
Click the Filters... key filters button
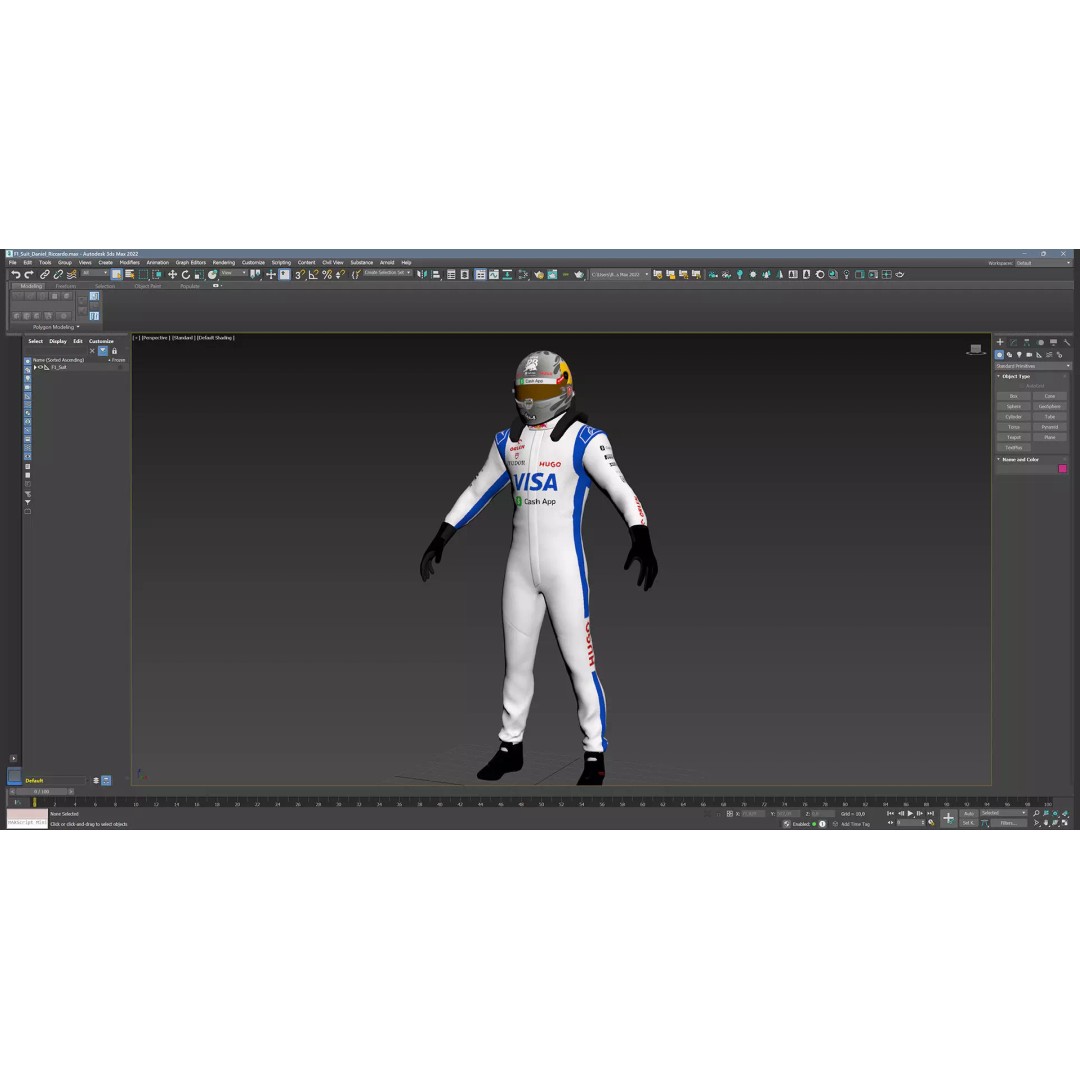[1009, 823]
